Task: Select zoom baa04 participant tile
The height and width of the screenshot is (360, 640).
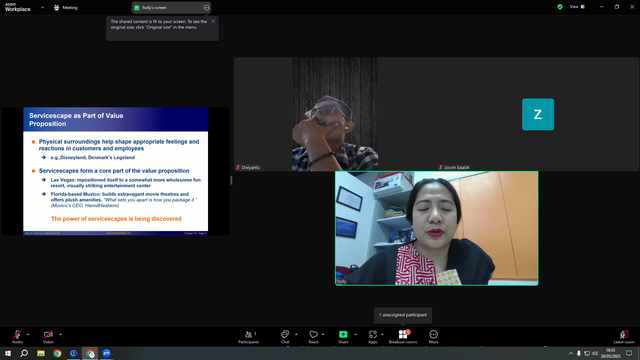Action: (538, 114)
